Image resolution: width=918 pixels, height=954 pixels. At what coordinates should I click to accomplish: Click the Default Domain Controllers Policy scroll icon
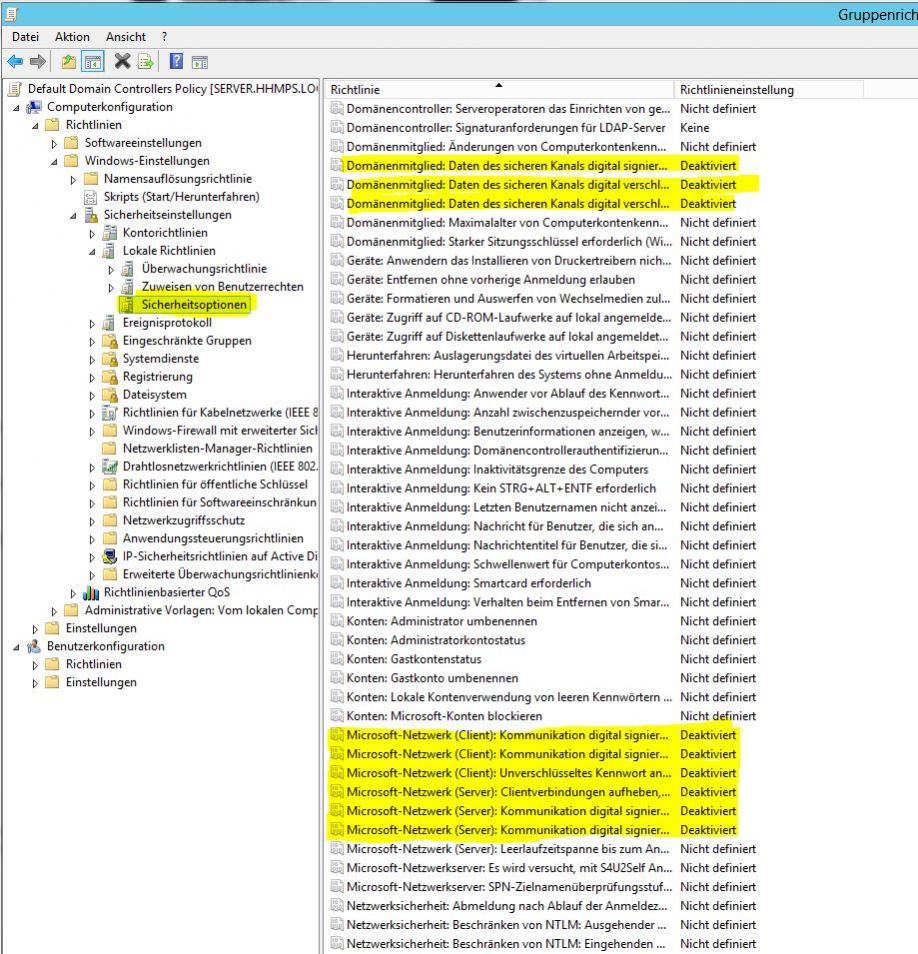15,89
